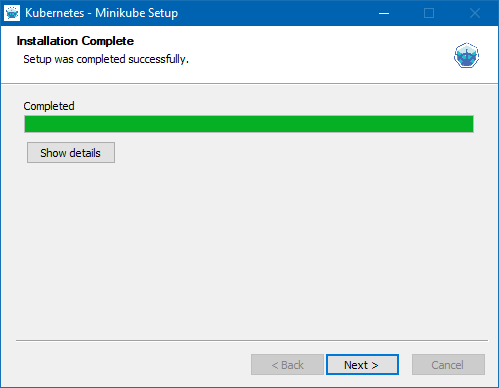Click the far right end of the progress bar

(x=470, y=124)
